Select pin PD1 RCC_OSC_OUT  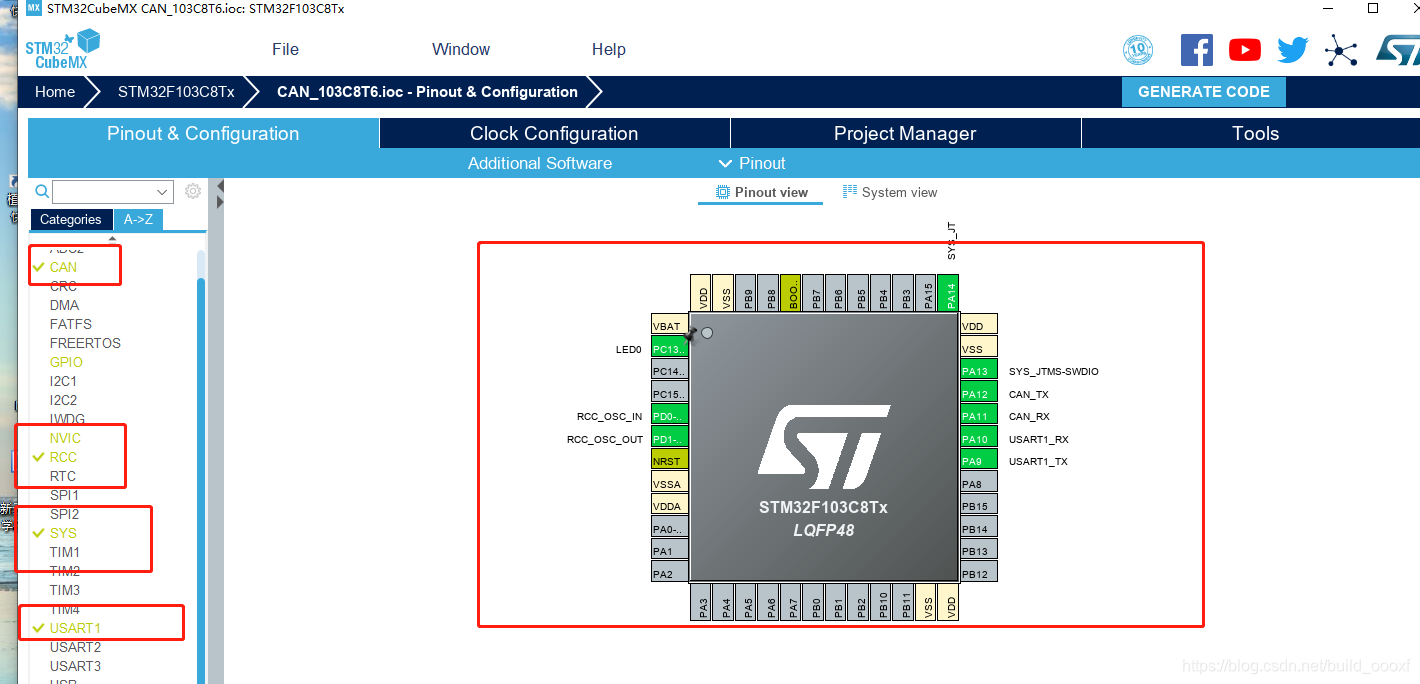pyautogui.click(x=669, y=439)
